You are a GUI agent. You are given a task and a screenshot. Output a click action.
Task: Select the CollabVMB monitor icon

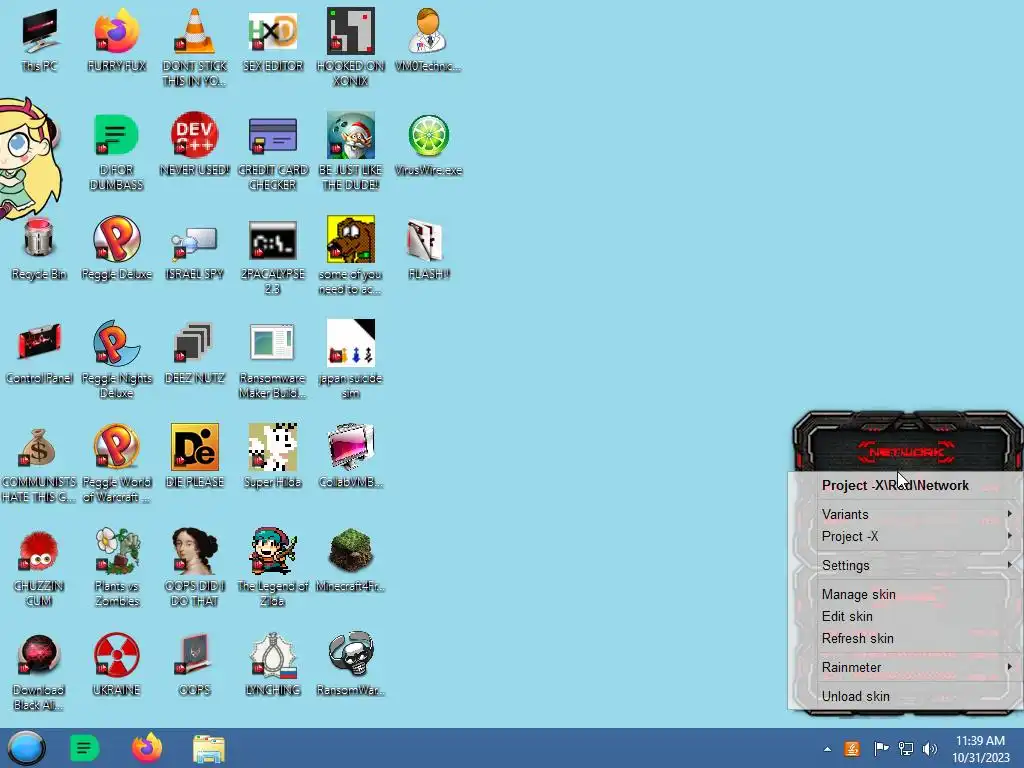[351, 456]
